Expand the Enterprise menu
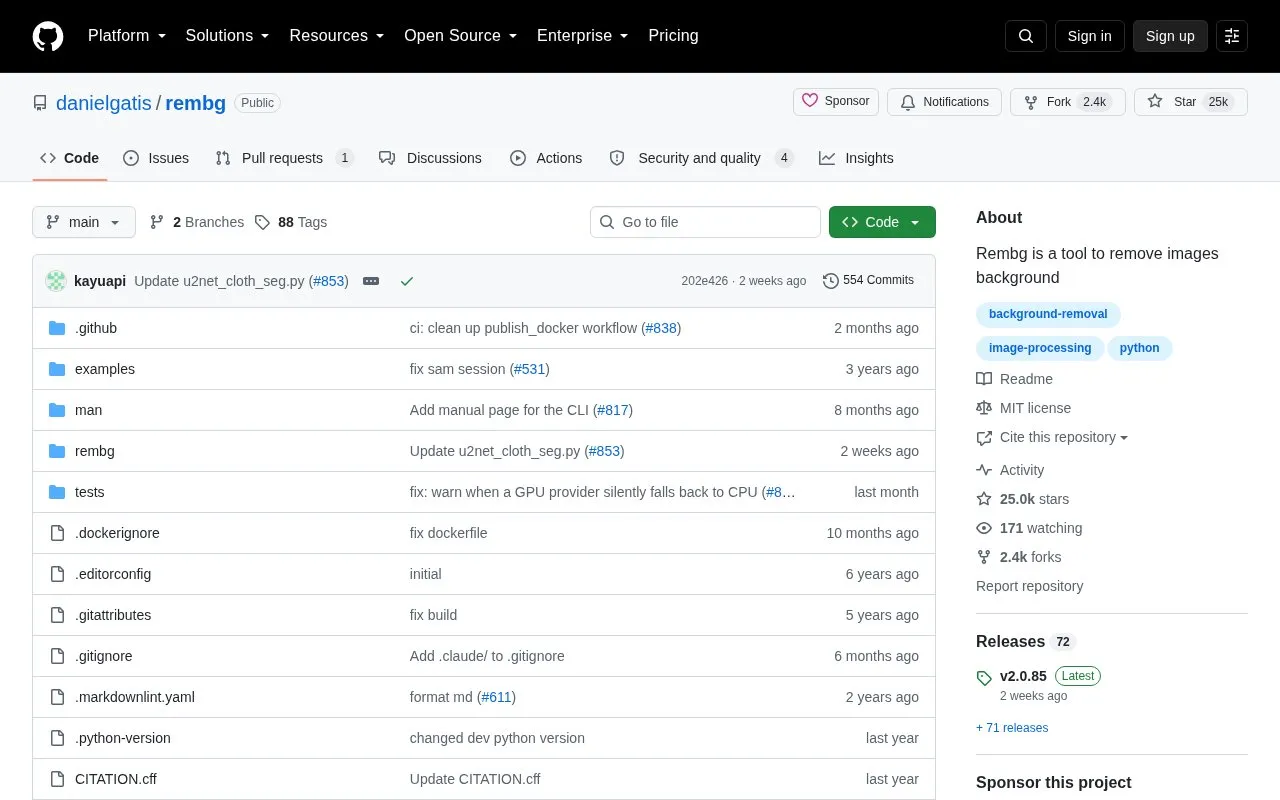 (583, 36)
